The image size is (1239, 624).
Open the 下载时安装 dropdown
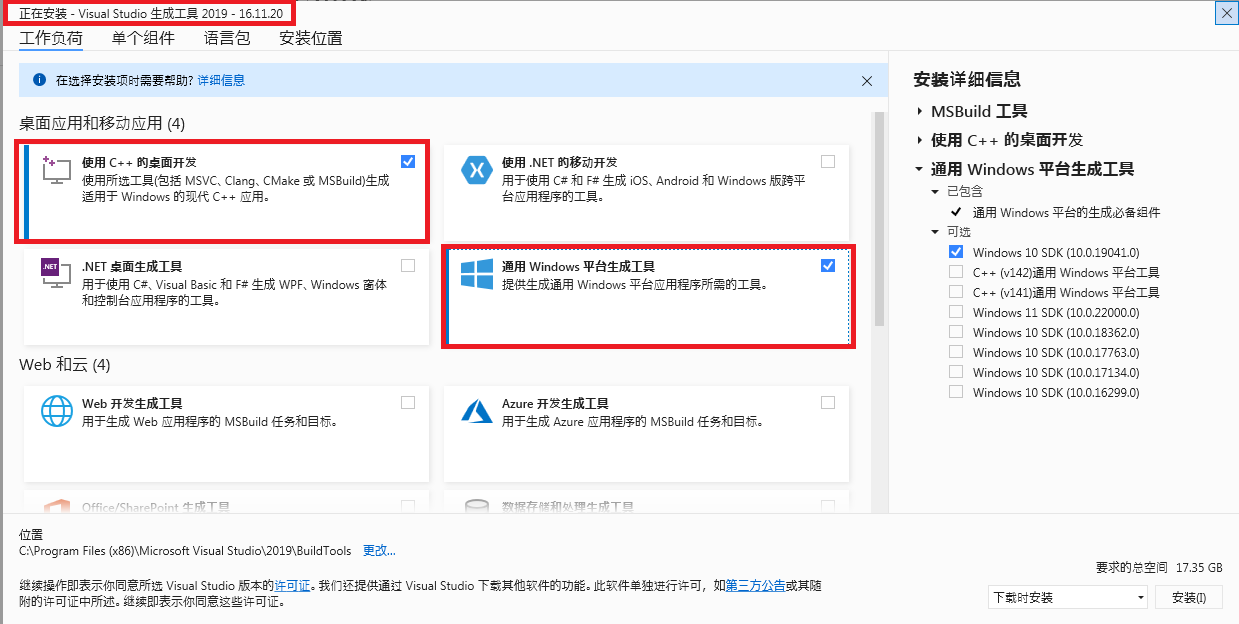[x=1066, y=597]
